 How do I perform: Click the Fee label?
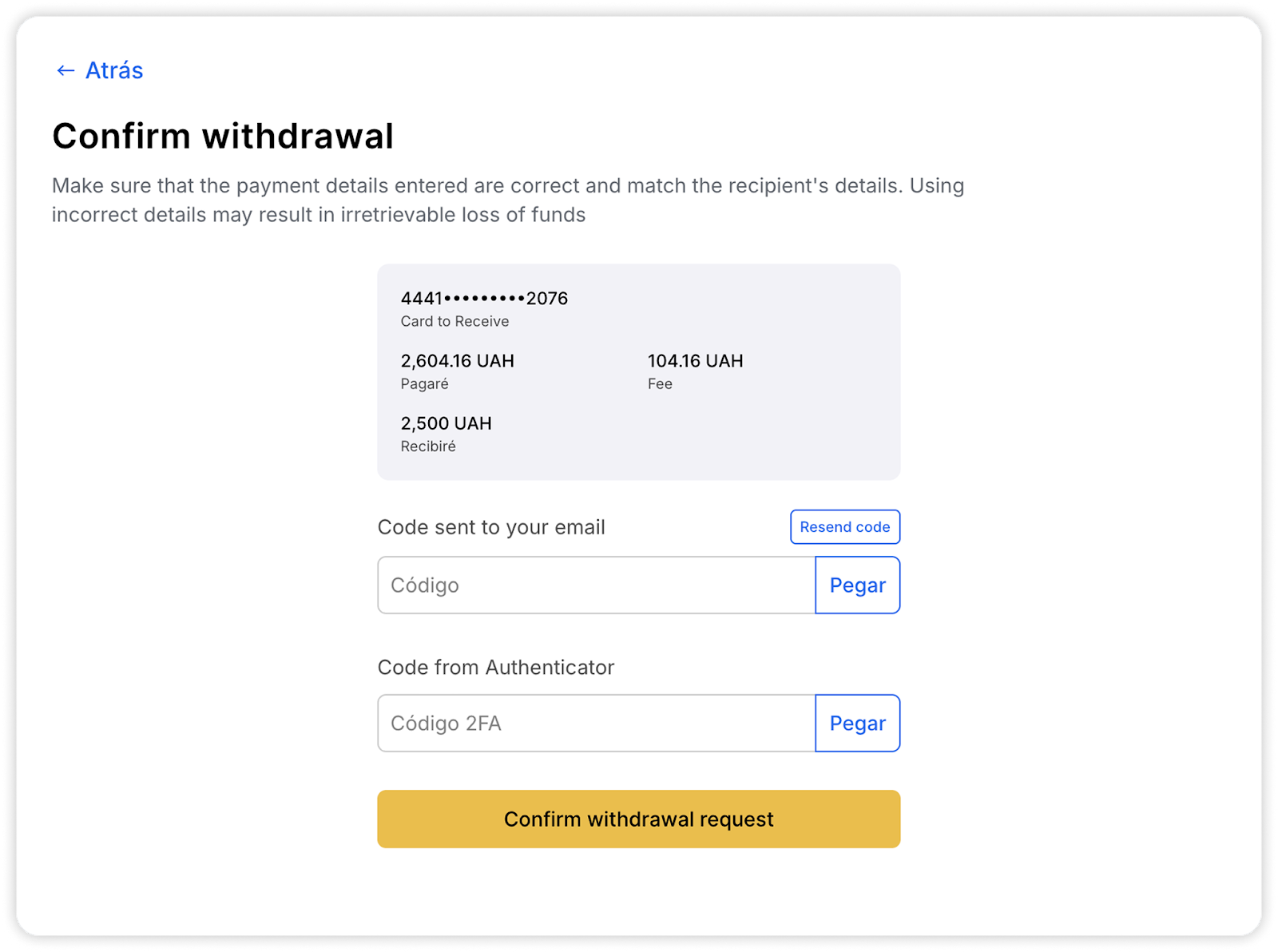pyautogui.click(x=660, y=384)
